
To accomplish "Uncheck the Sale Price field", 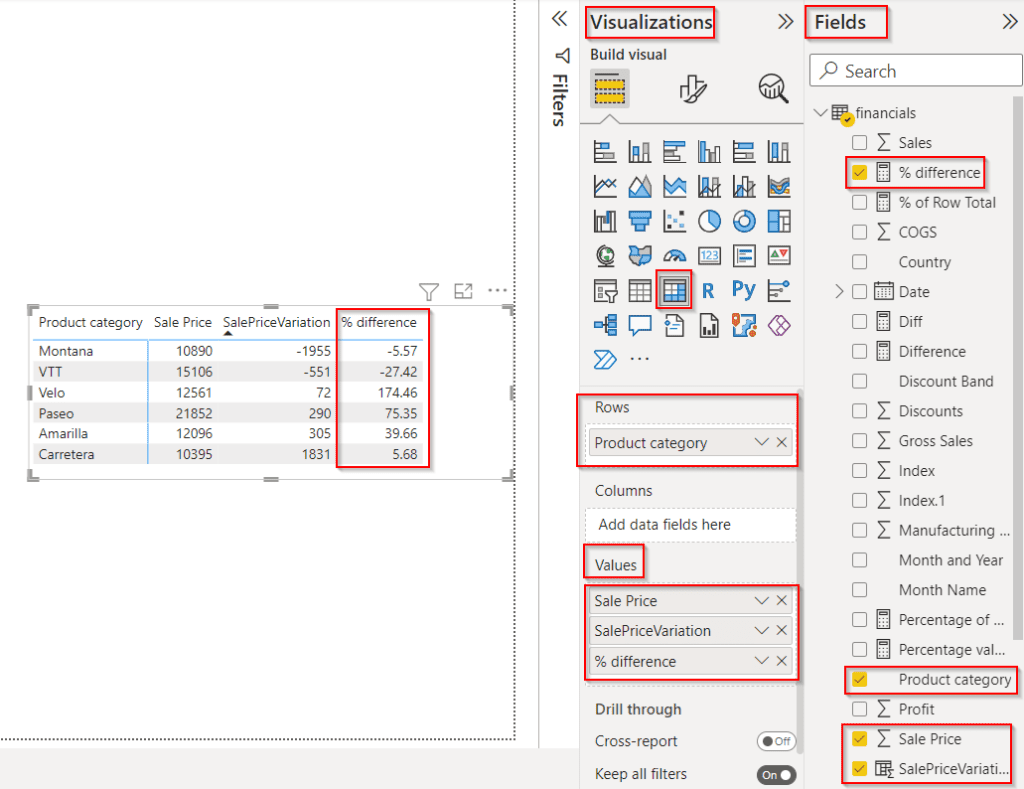I will click(x=859, y=739).
